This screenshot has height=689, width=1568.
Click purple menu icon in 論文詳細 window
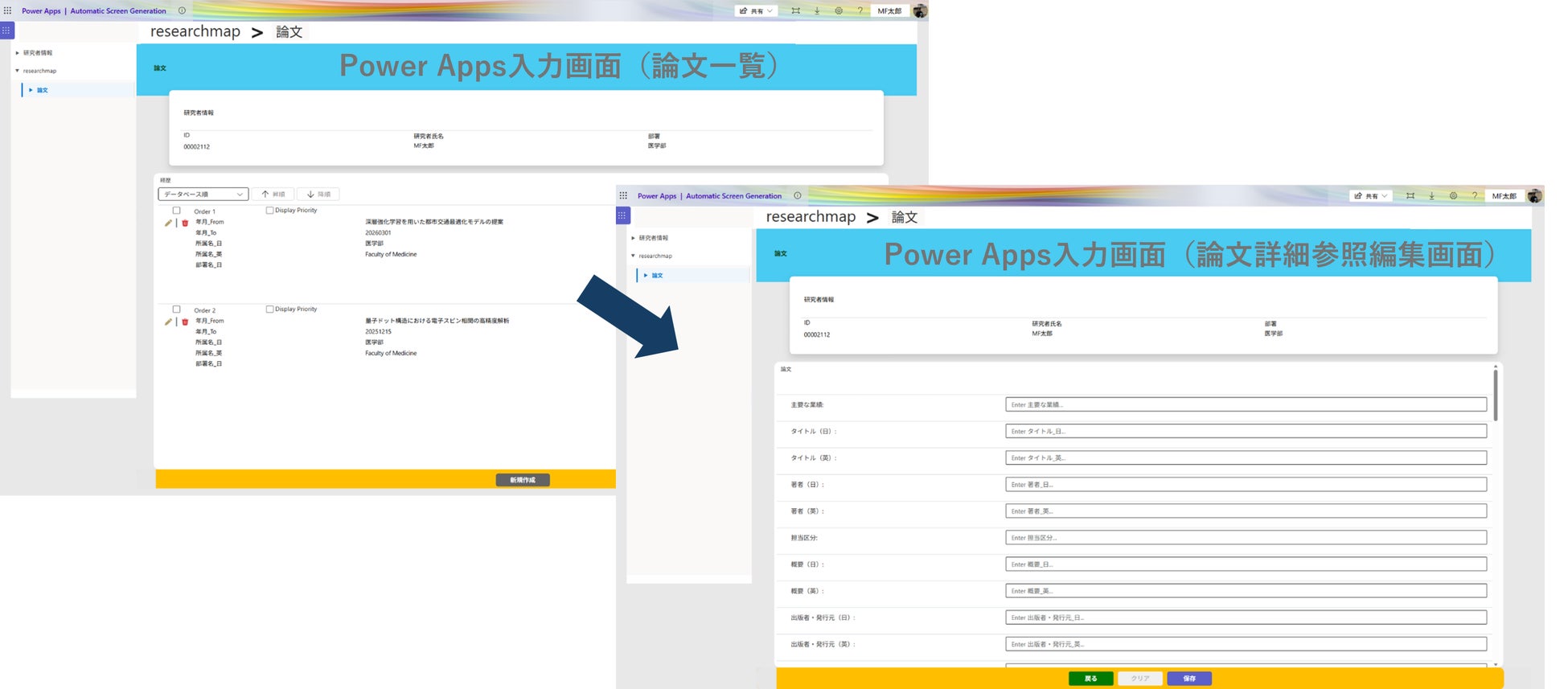pyautogui.click(x=622, y=215)
